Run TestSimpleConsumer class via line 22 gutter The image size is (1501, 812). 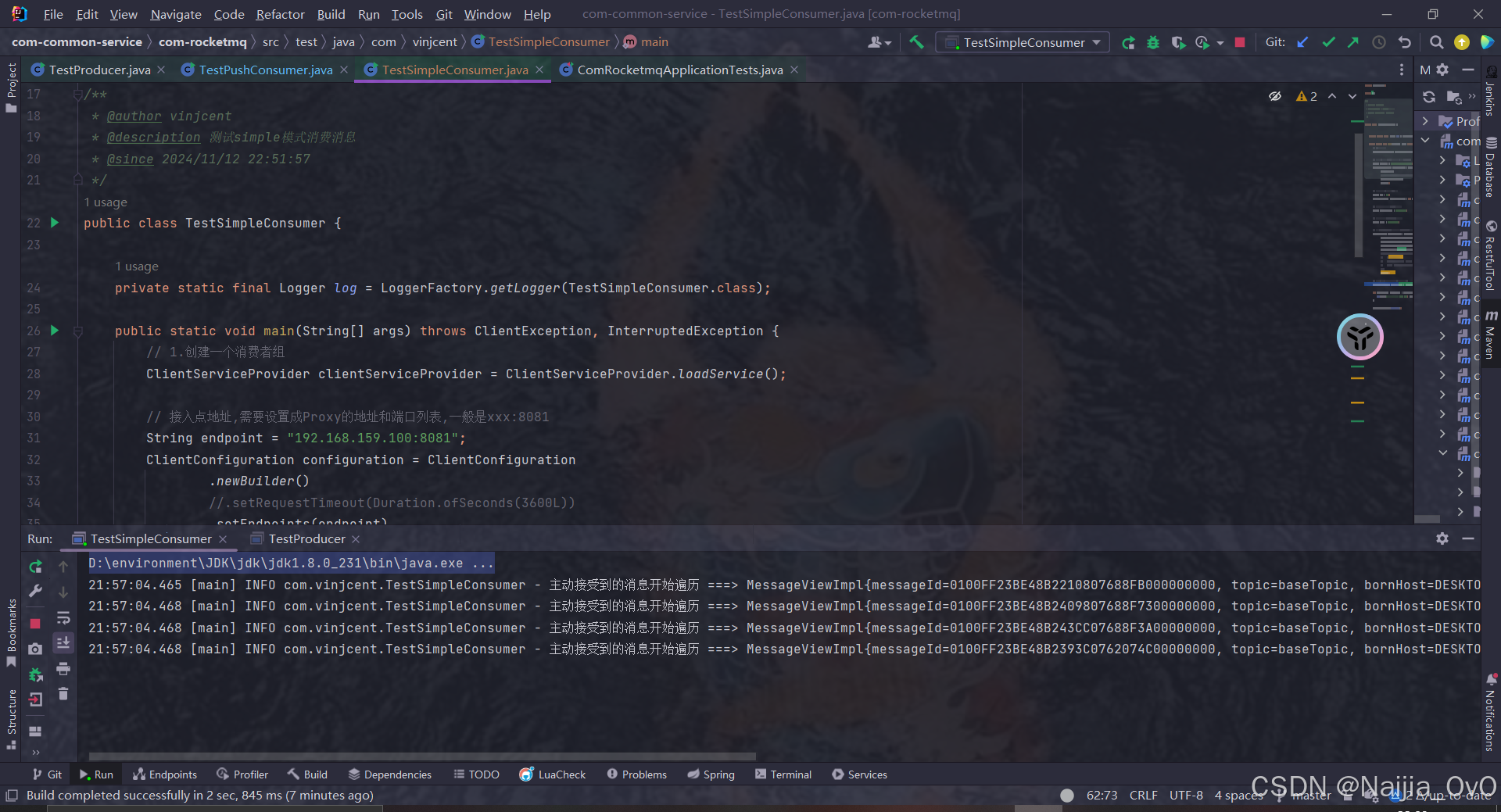click(x=55, y=223)
